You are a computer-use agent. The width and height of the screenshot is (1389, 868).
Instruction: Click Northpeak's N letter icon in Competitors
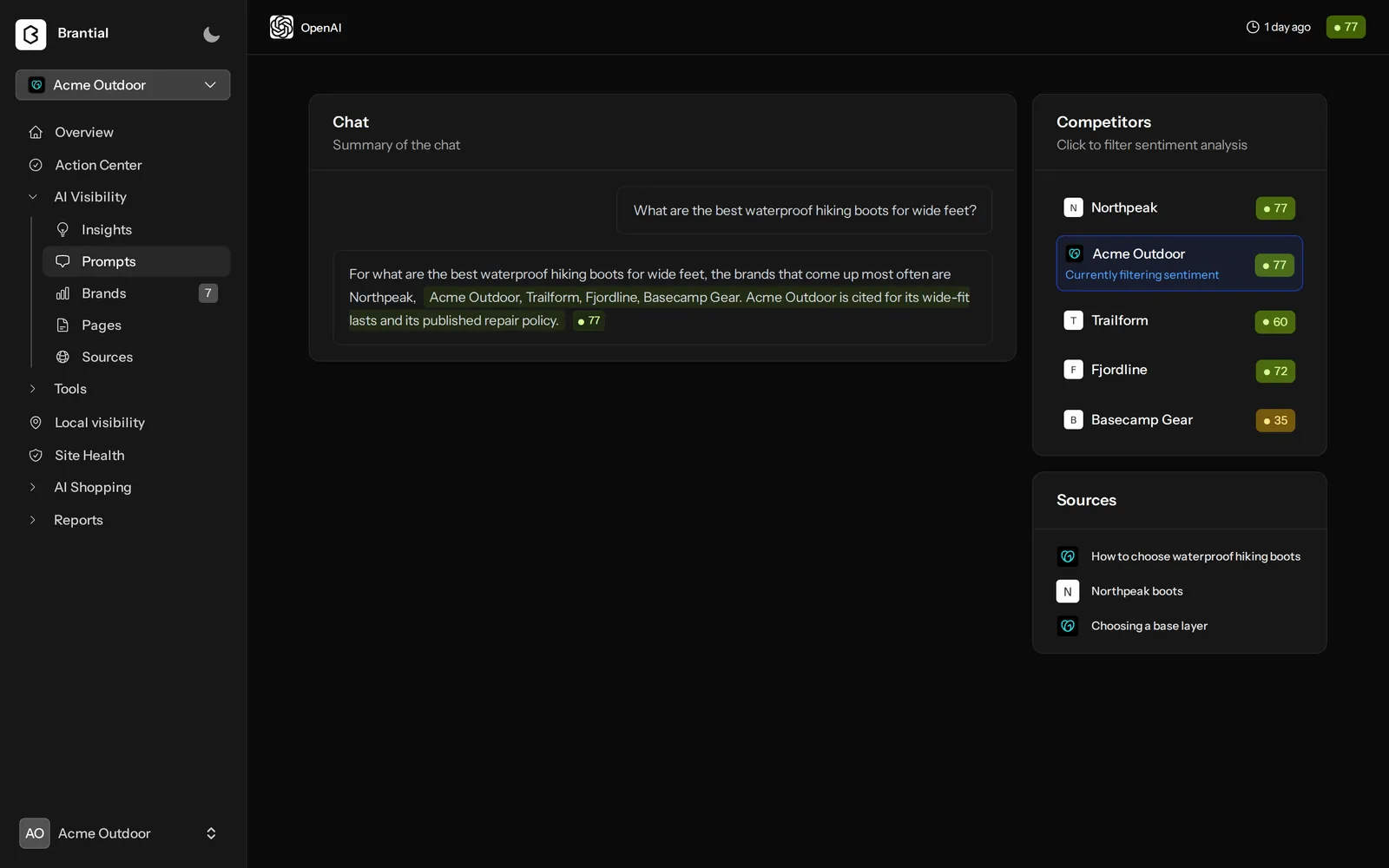tap(1073, 207)
